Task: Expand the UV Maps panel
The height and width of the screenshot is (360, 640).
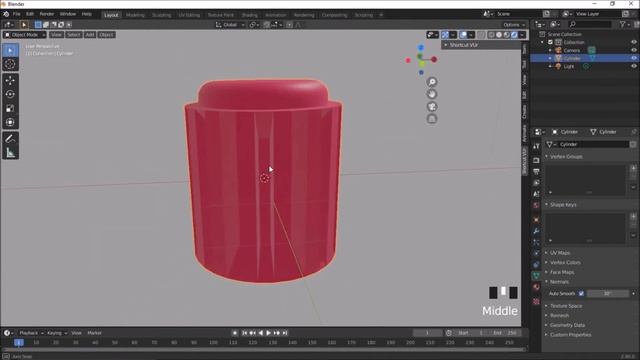Action: tap(560, 253)
